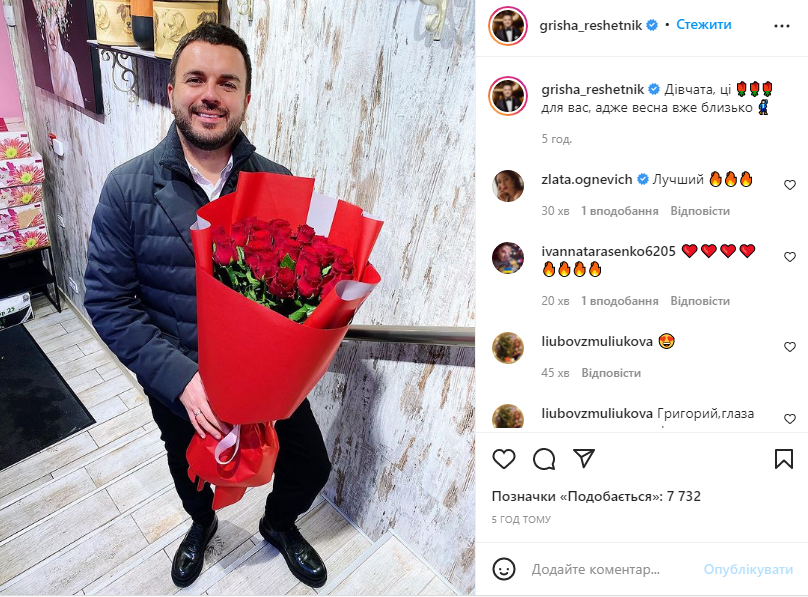Open the emoji picker smiley icon
This screenshot has height=597, width=808.
coord(503,569)
